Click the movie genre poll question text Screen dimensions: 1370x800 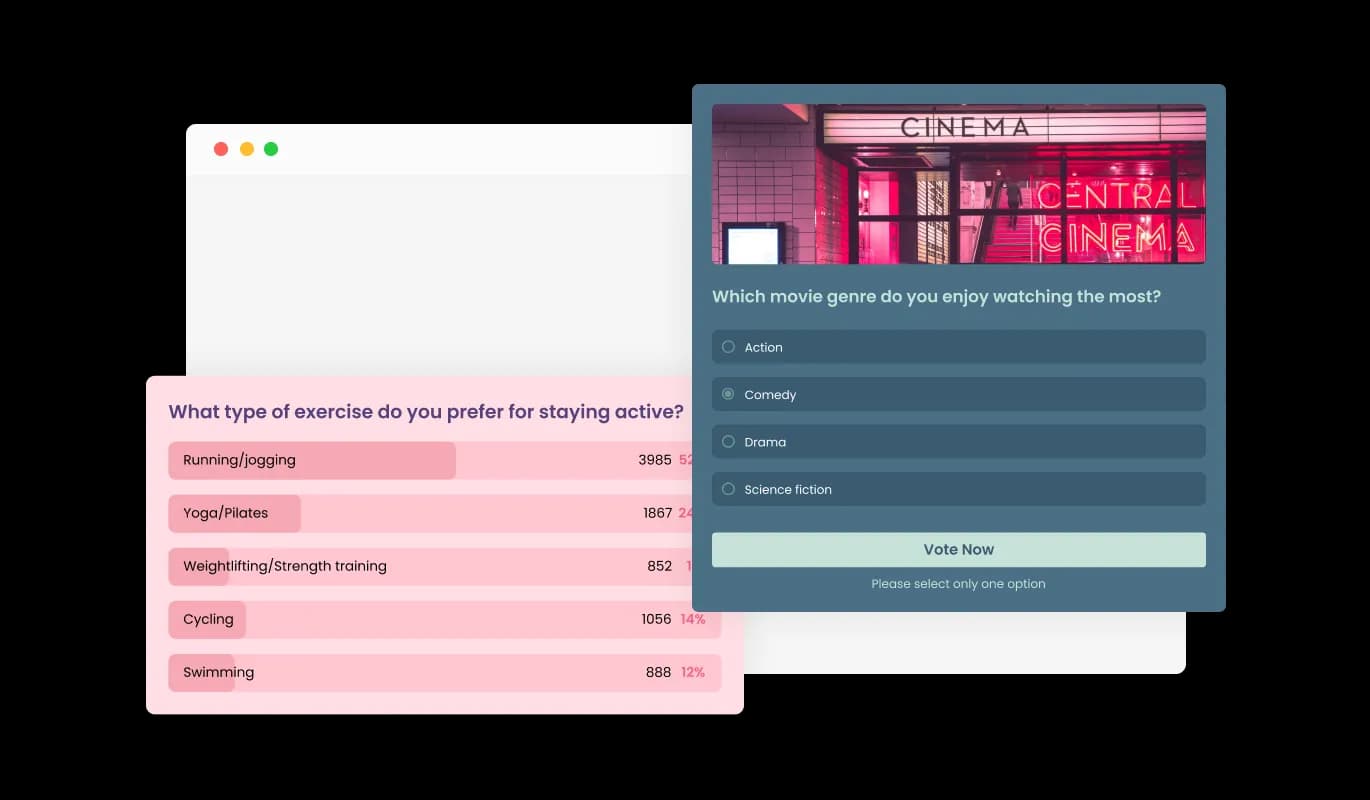(x=937, y=296)
